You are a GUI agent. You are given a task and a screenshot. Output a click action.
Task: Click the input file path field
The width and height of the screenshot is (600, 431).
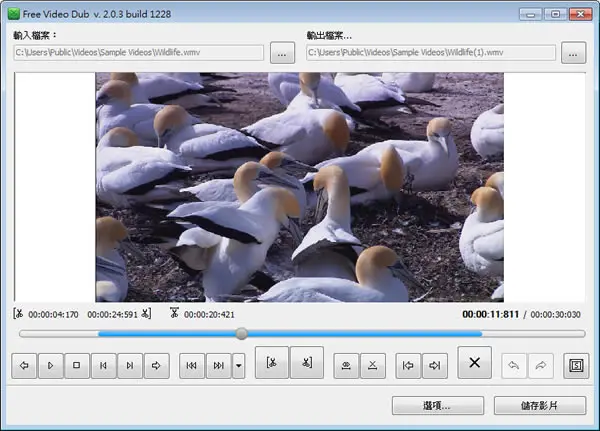tap(139, 52)
